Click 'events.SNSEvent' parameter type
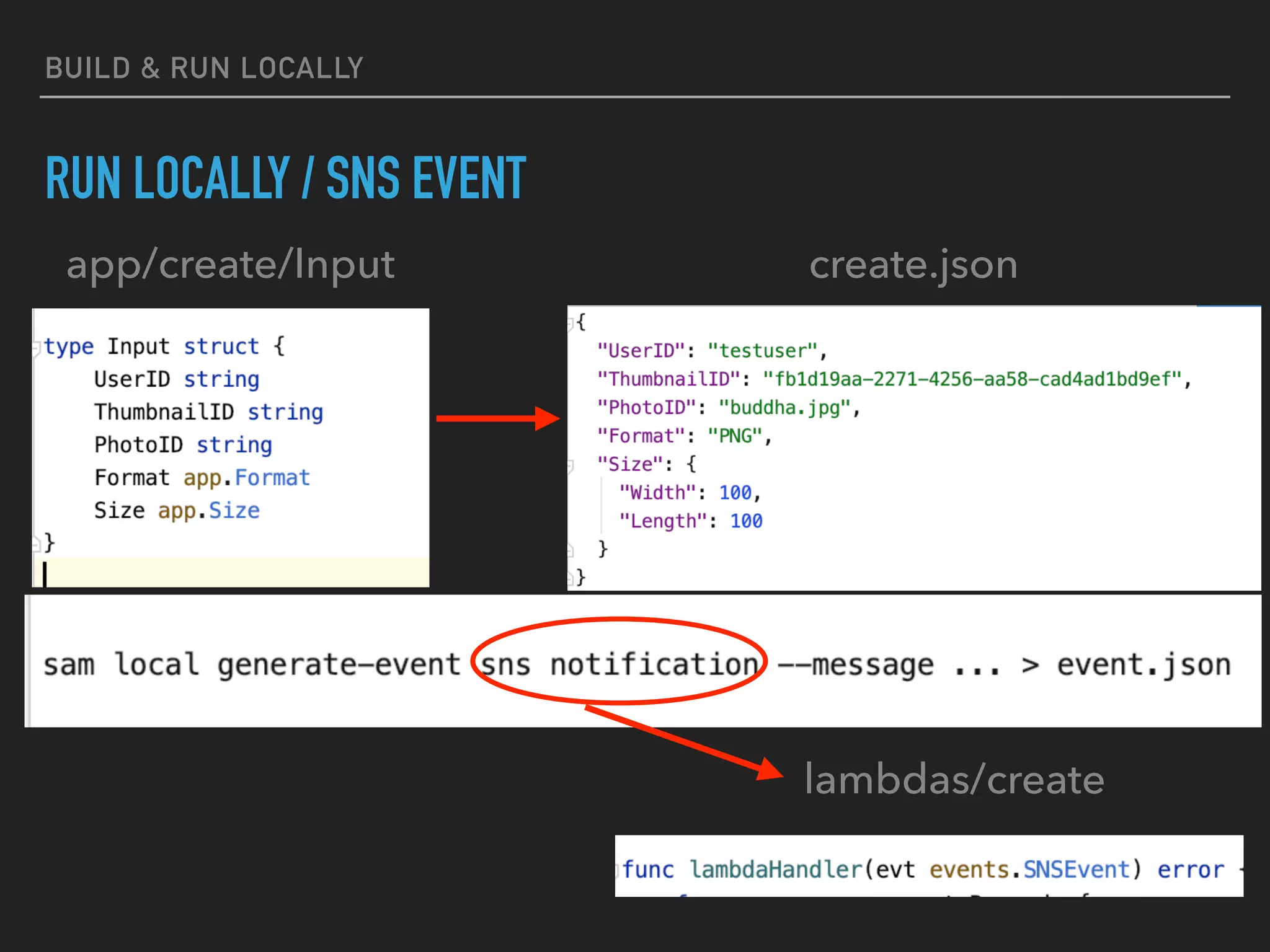Viewport: 1270px width, 952px height. pos(1029,870)
